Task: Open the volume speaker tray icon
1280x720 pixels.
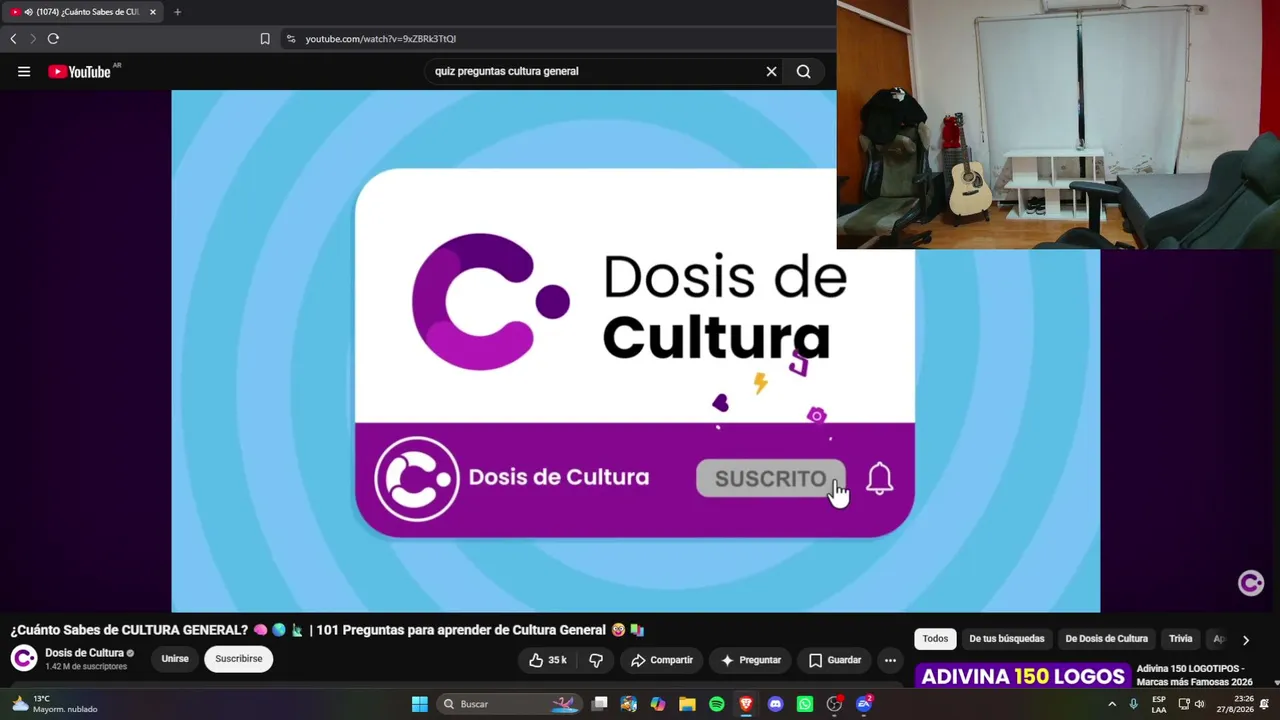Action: (1199, 704)
